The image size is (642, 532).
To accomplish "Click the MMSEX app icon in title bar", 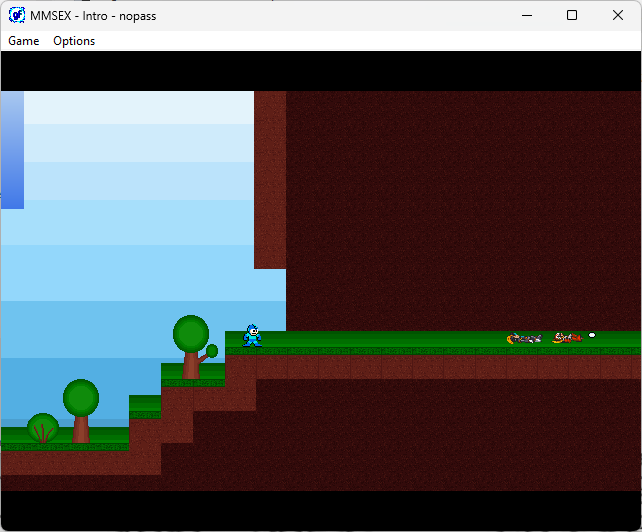I will [x=17, y=16].
